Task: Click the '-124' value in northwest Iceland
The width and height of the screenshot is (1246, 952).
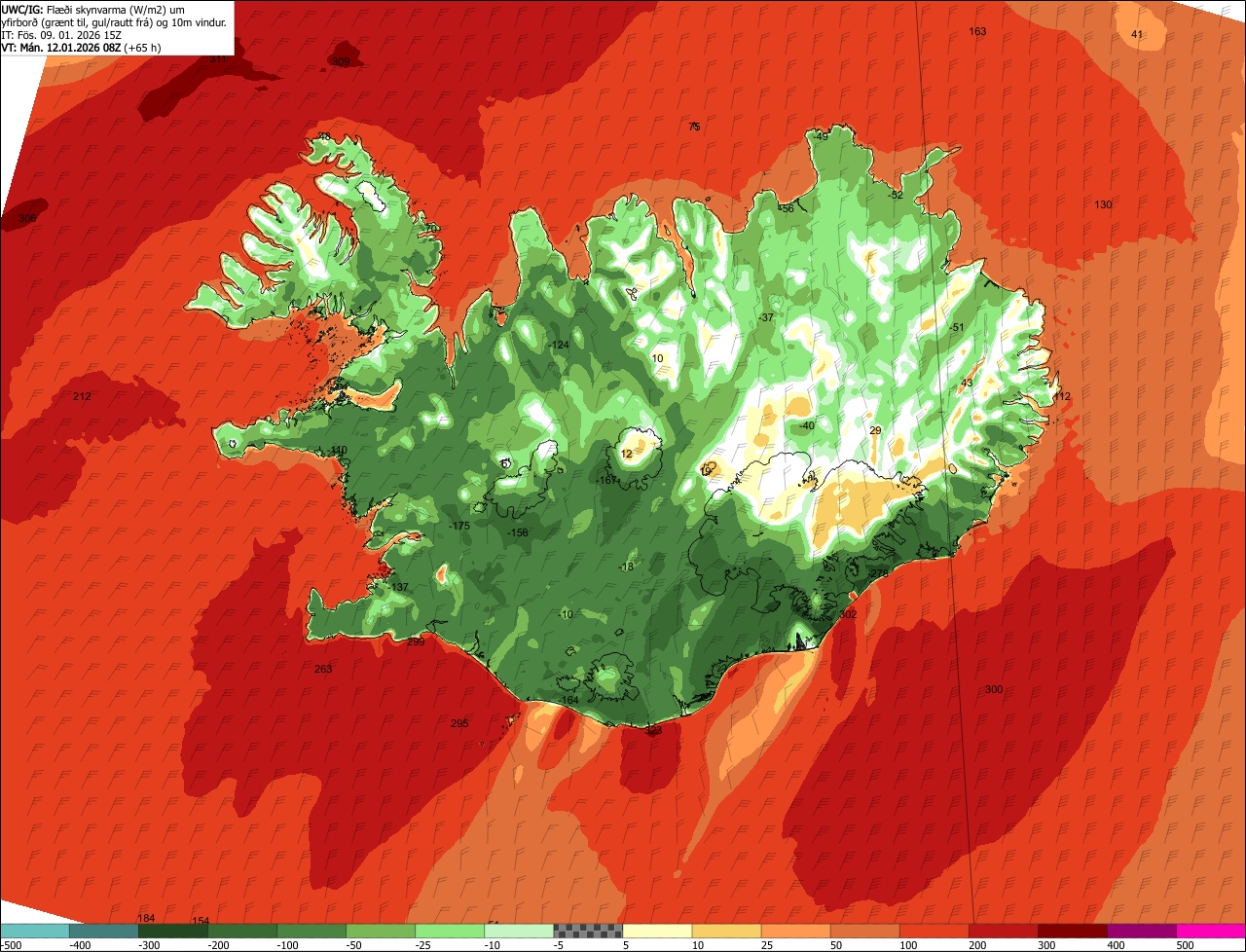Action: [558, 346]
